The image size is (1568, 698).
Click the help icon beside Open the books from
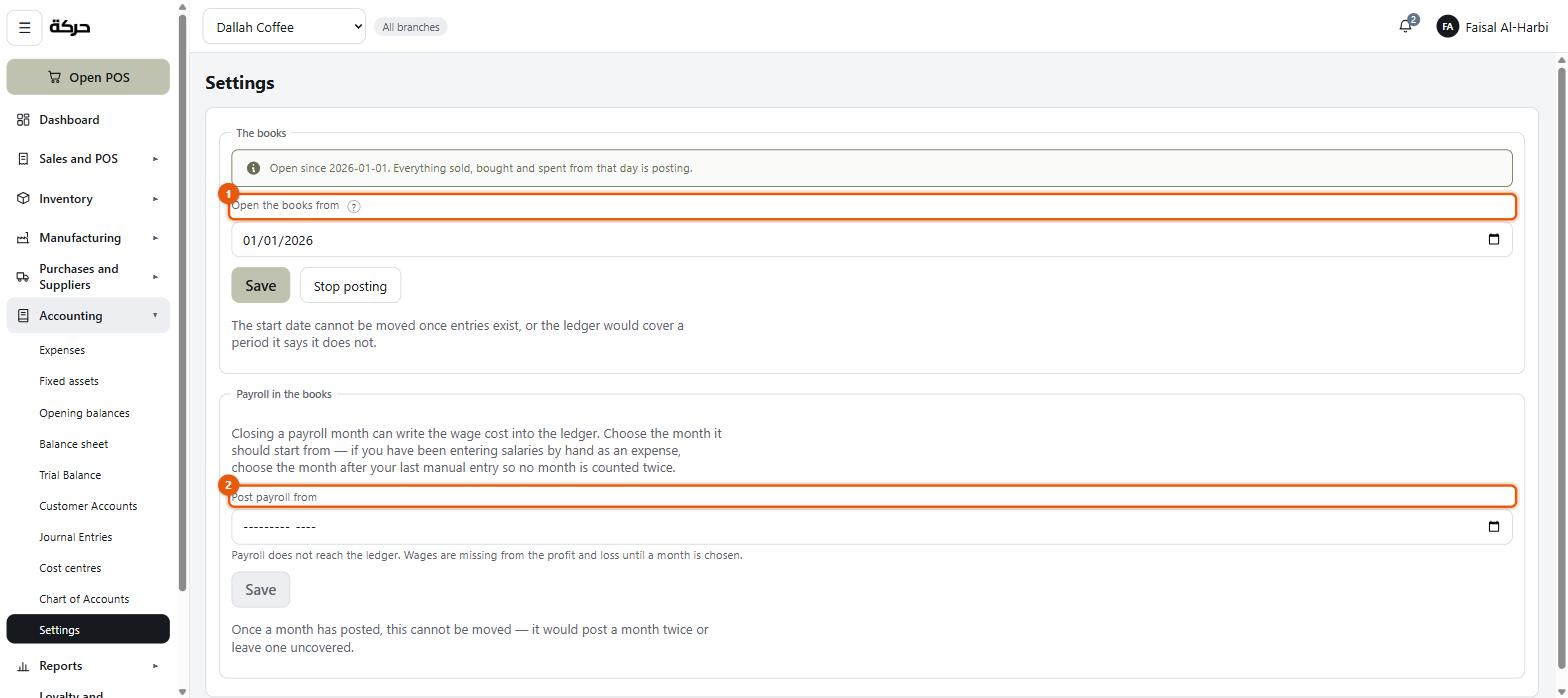point(354,206)
